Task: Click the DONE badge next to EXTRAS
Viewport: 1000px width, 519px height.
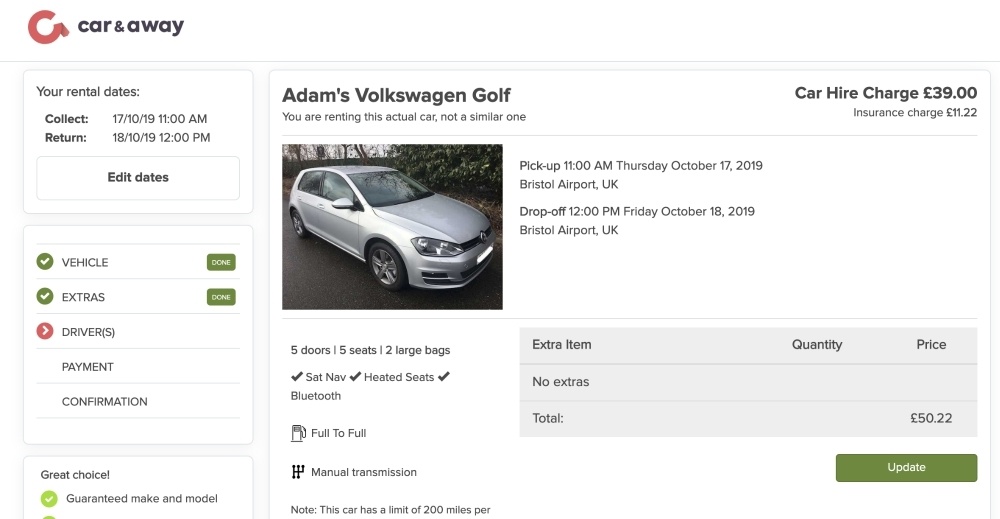Action: click(221, 297)
